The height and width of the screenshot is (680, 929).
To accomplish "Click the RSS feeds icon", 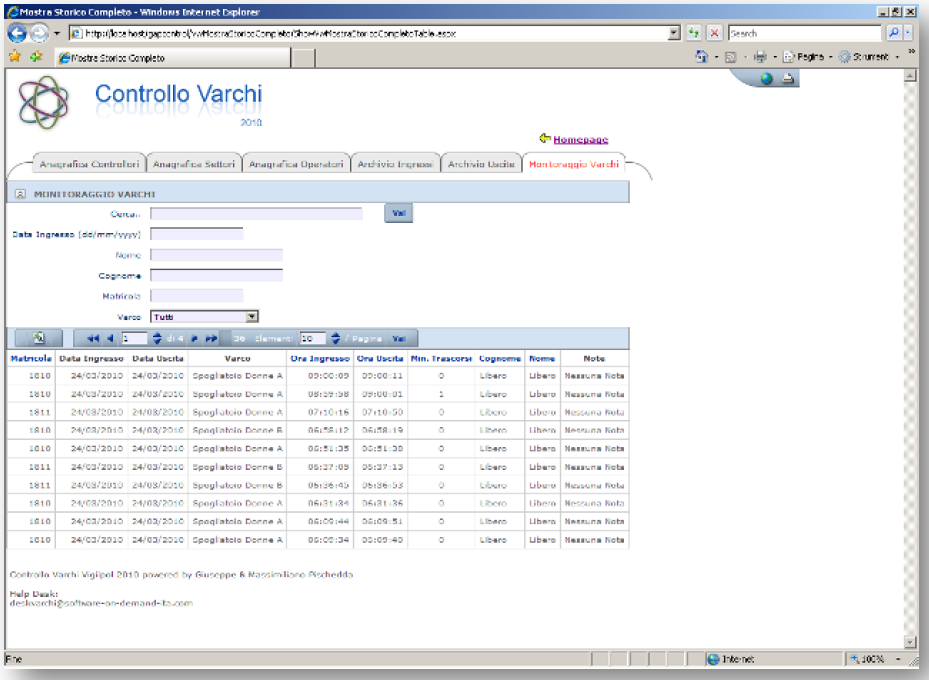I will pyautogui.click(x=731, y=57).
